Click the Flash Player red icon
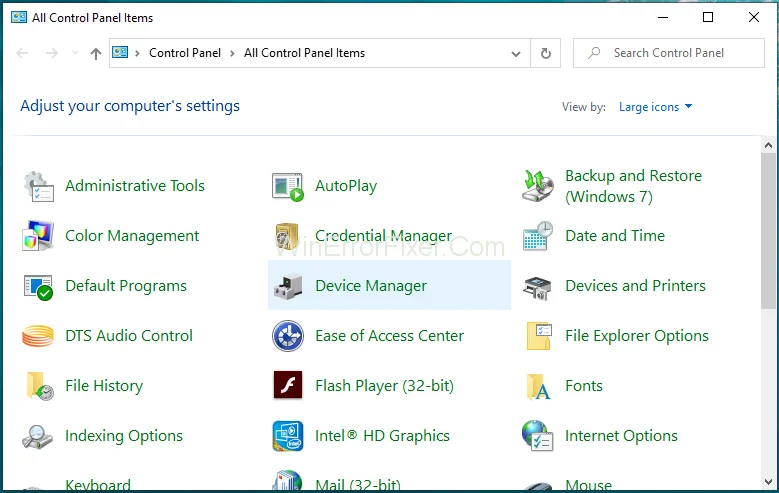 coord(288,386)
